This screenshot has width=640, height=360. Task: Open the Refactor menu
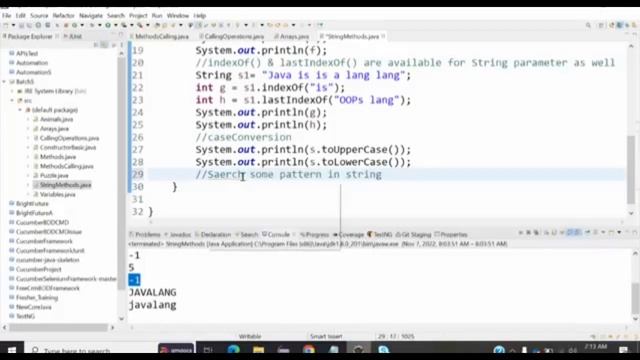click(63, 16)
